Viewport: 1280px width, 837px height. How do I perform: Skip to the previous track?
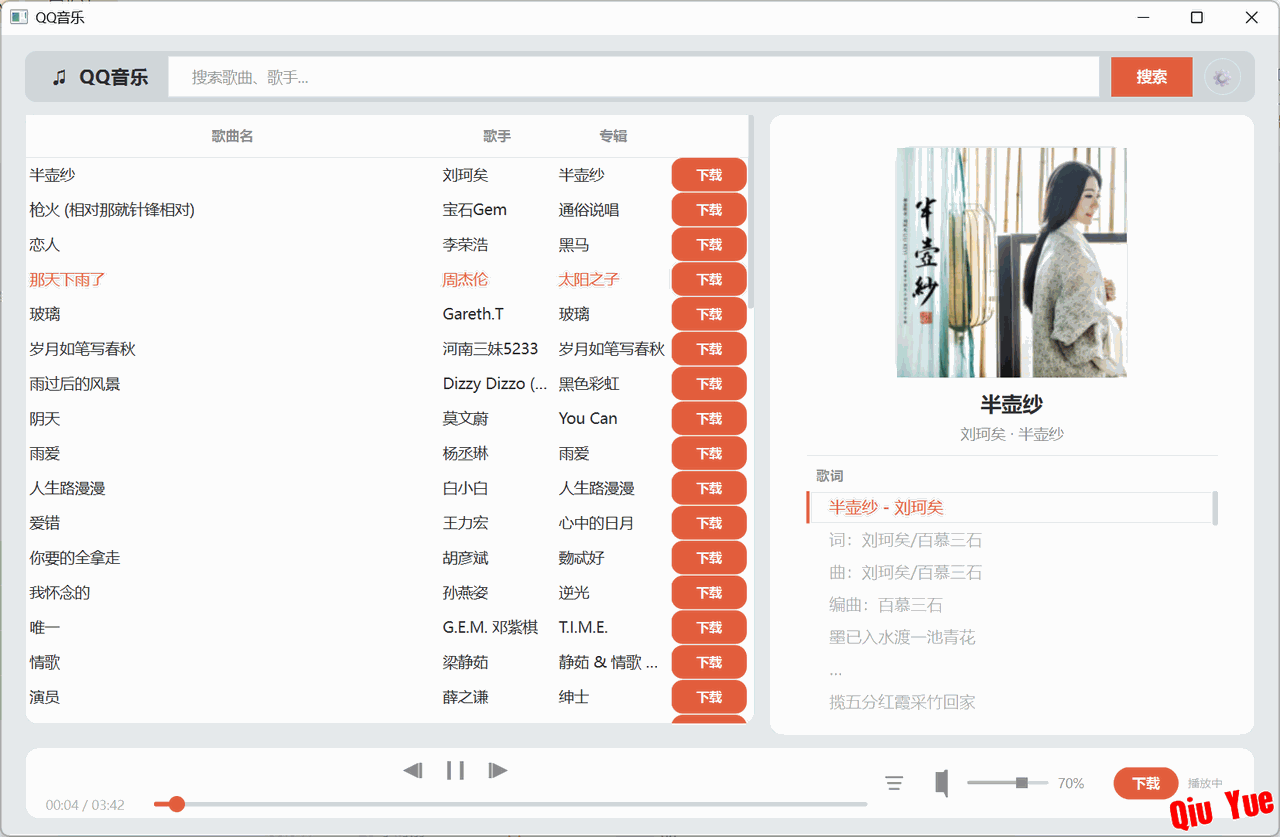(413, 770)
